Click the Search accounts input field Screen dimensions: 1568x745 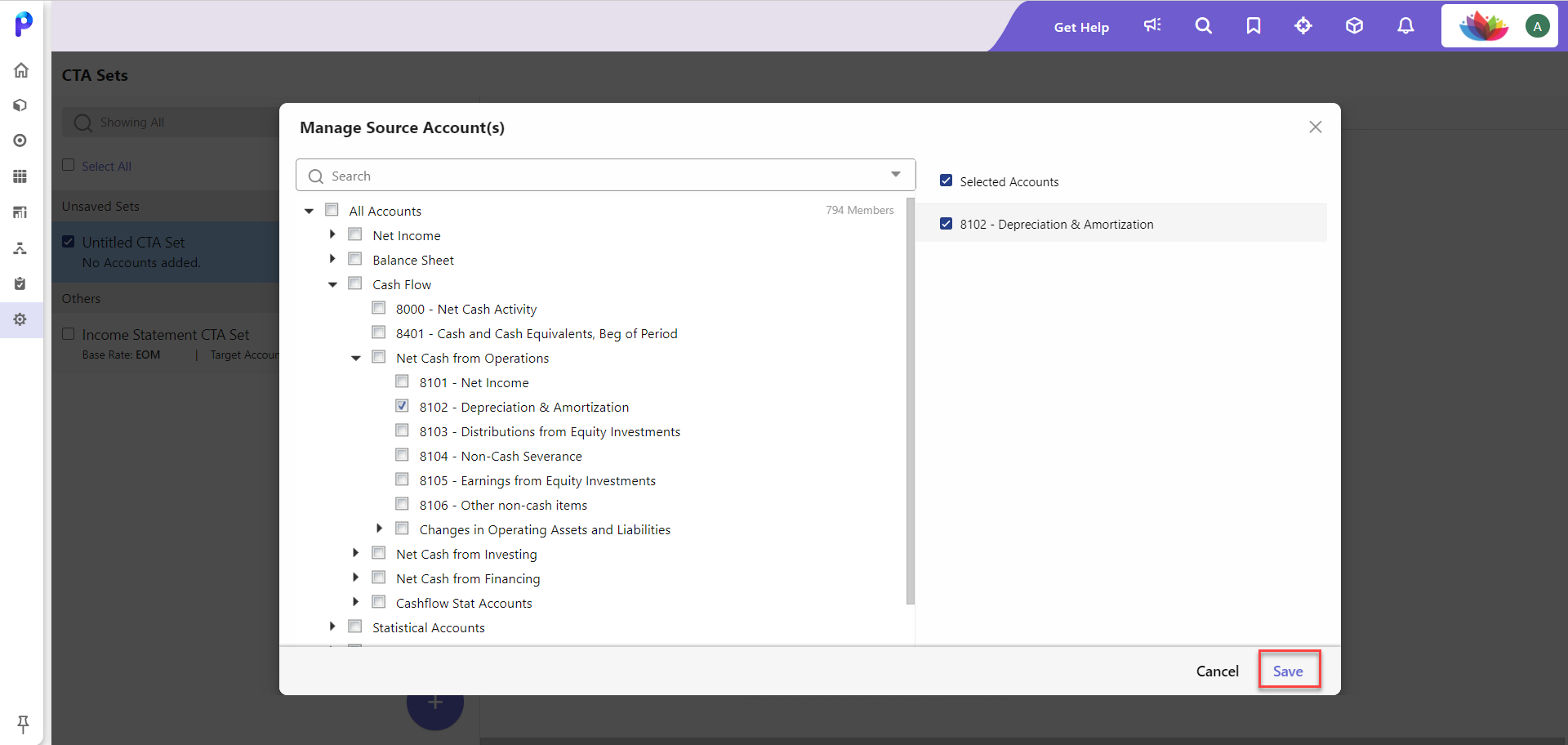coord(606,176)
